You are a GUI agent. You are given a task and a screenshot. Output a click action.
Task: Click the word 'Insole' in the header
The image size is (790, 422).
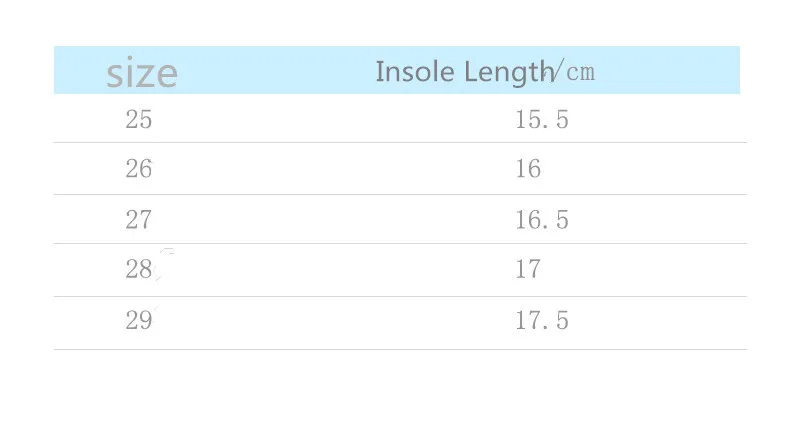click(x=415, y=72)
